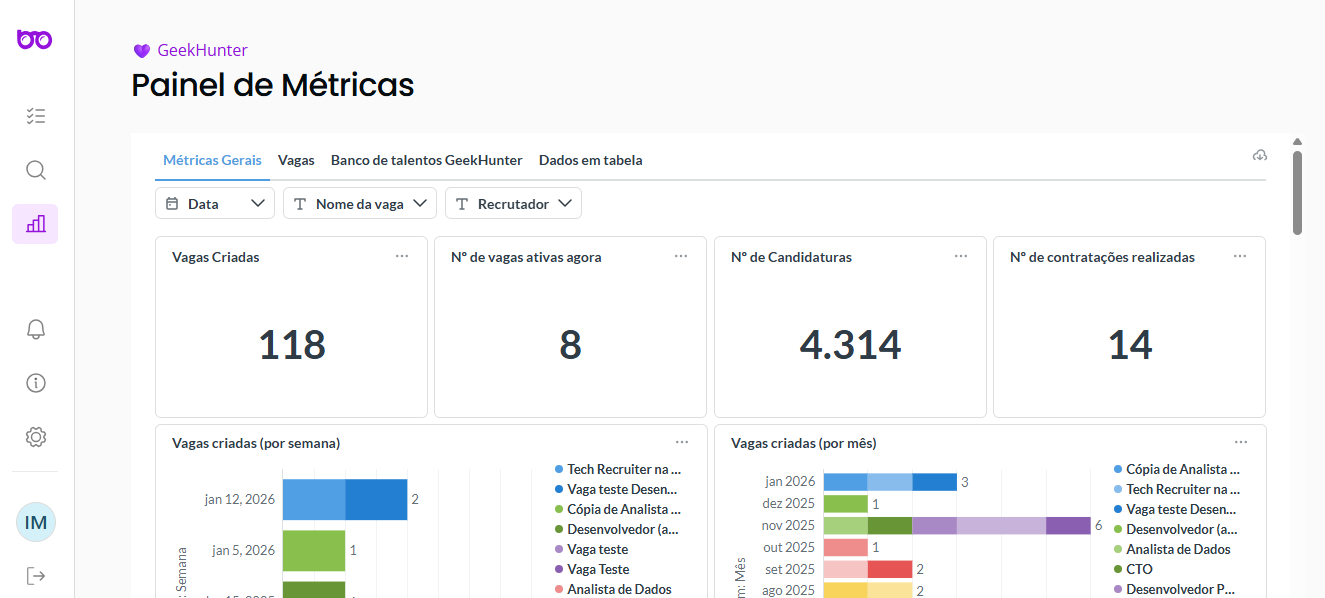Open the IM user avatar

[36, 522]
